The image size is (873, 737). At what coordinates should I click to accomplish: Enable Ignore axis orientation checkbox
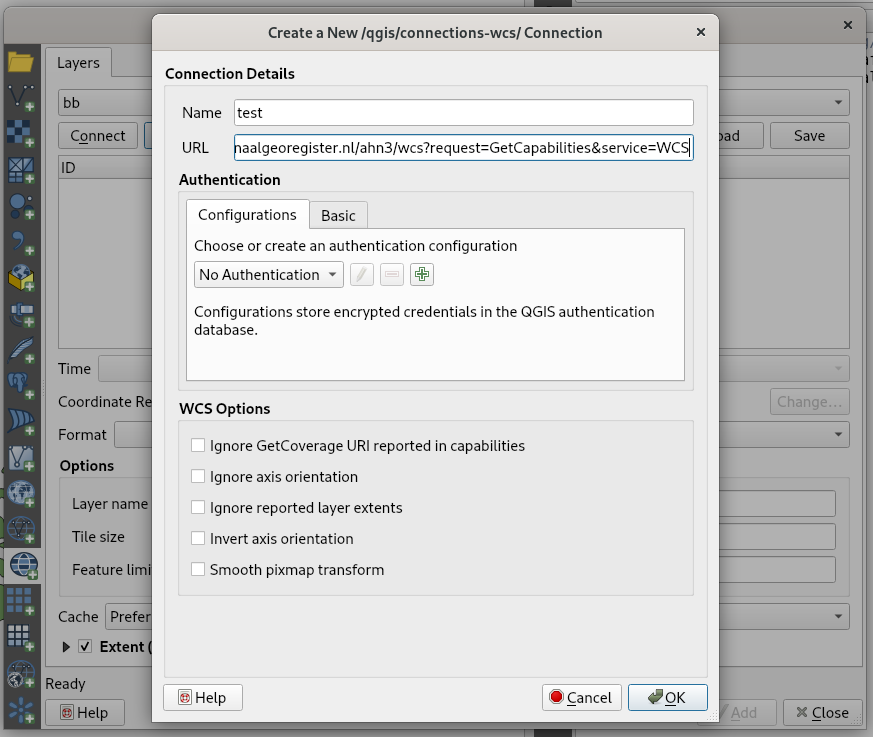click(198, 476)
